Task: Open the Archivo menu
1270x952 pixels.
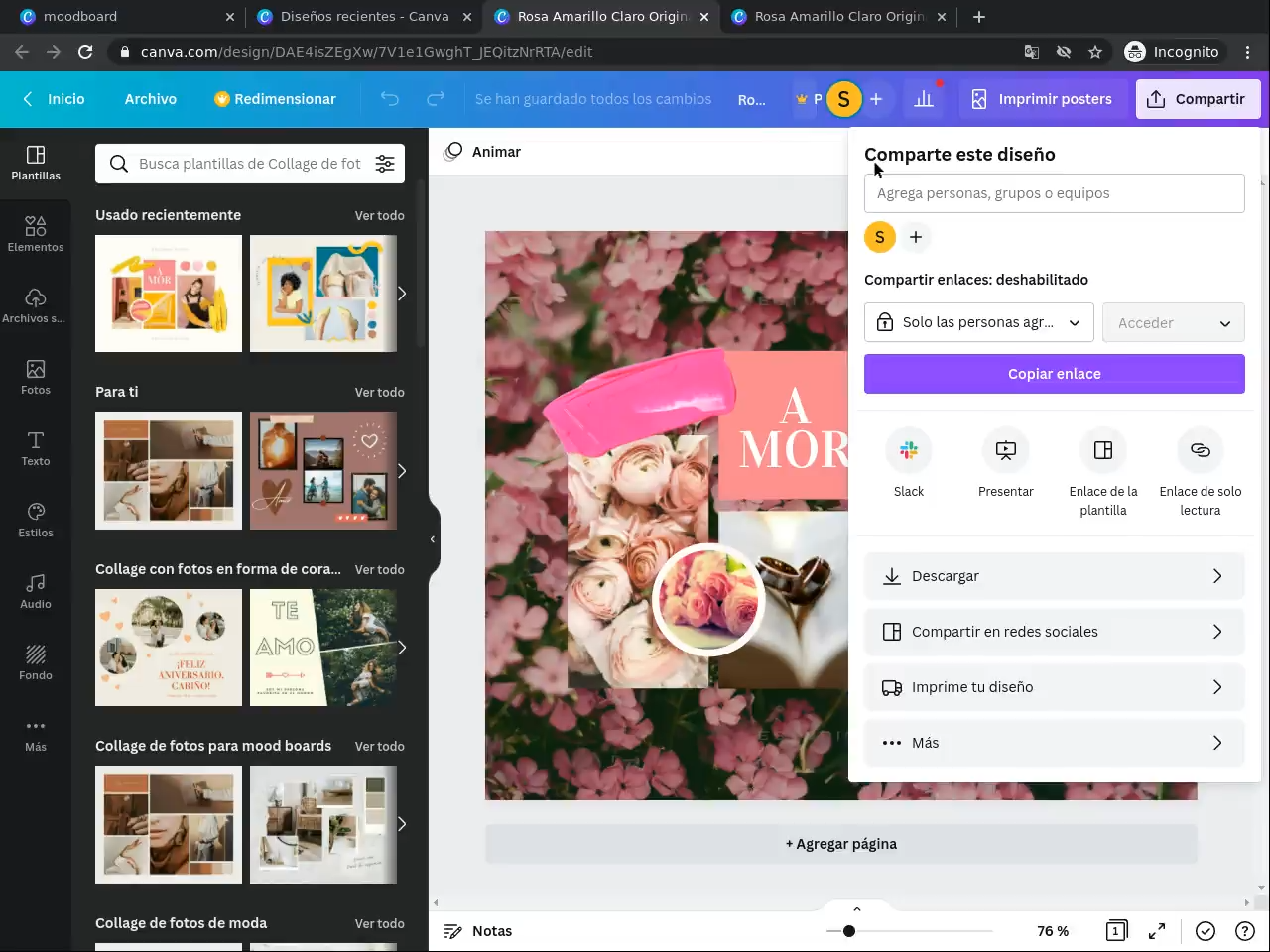Action: tap(151, 99)
